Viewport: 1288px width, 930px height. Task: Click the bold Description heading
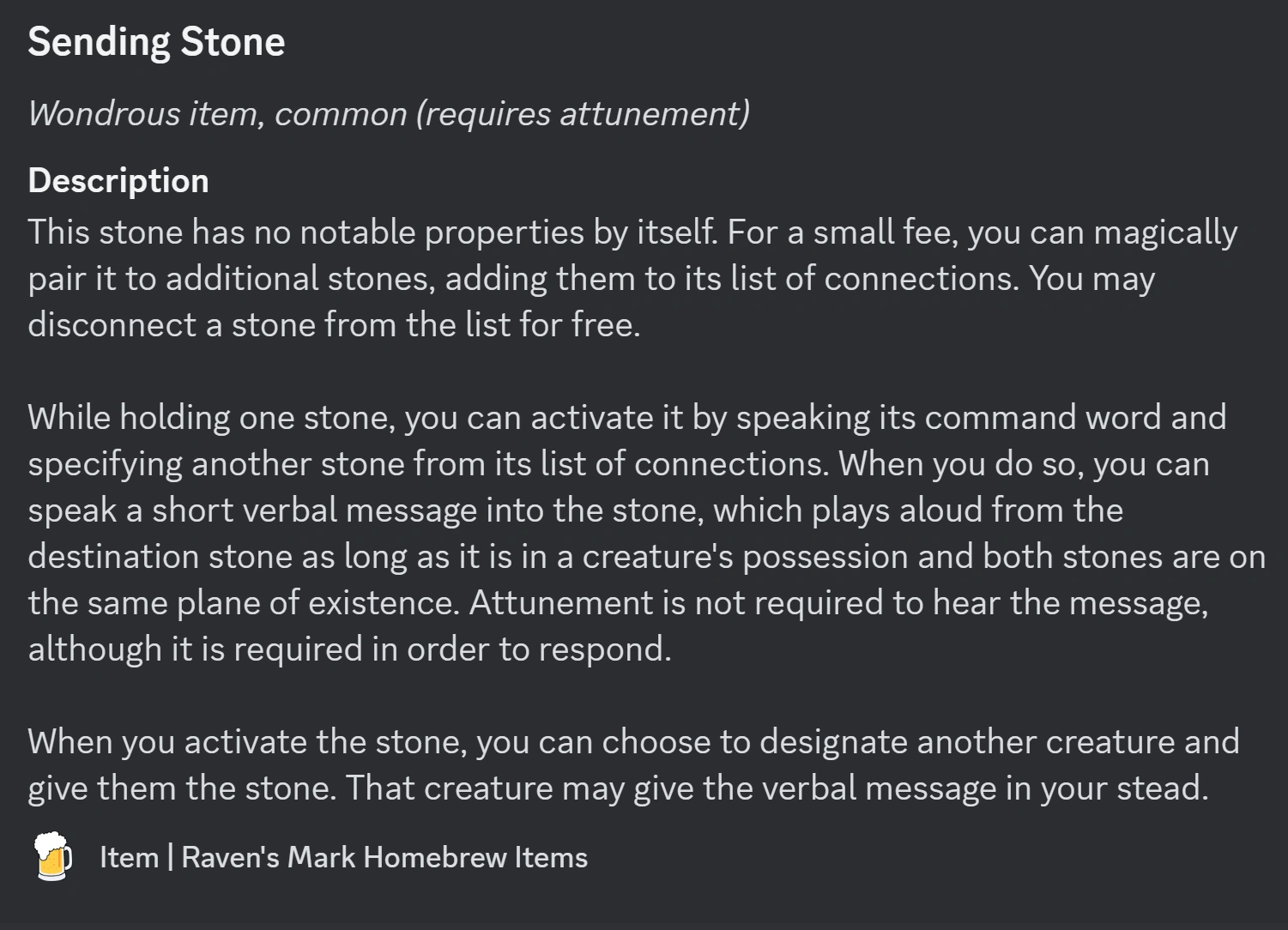118,181
